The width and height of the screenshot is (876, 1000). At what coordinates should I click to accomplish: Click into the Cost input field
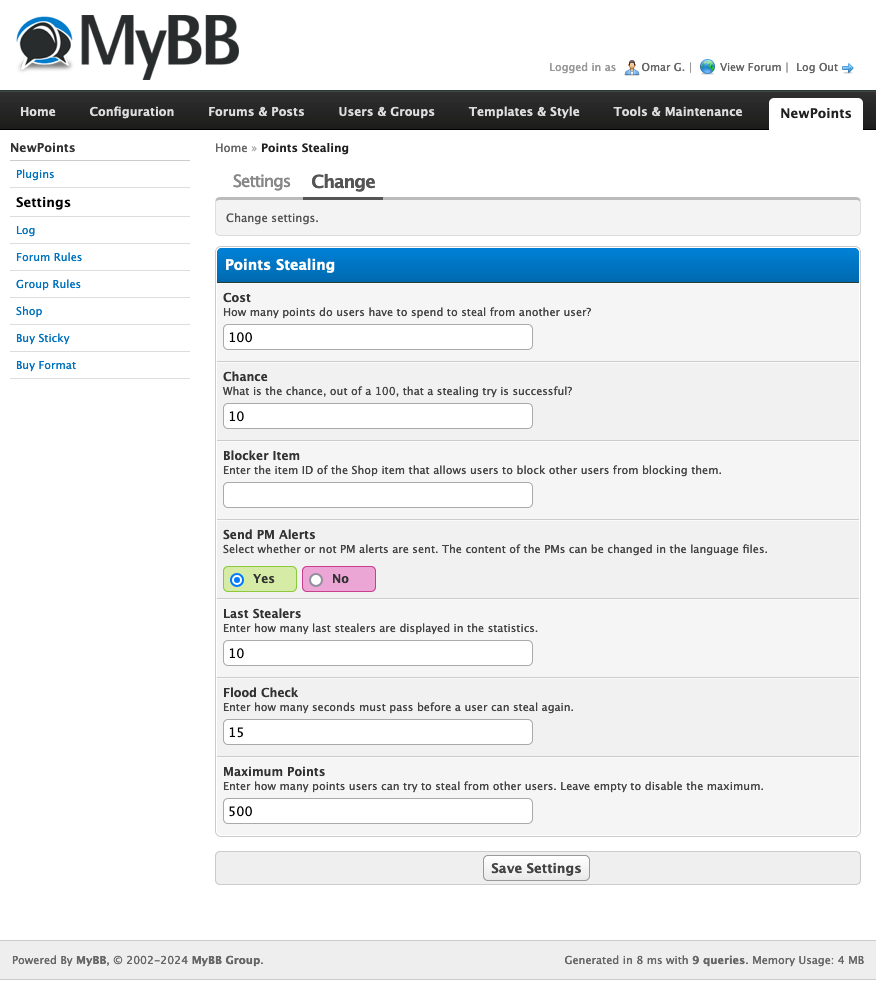coord(377,337)
